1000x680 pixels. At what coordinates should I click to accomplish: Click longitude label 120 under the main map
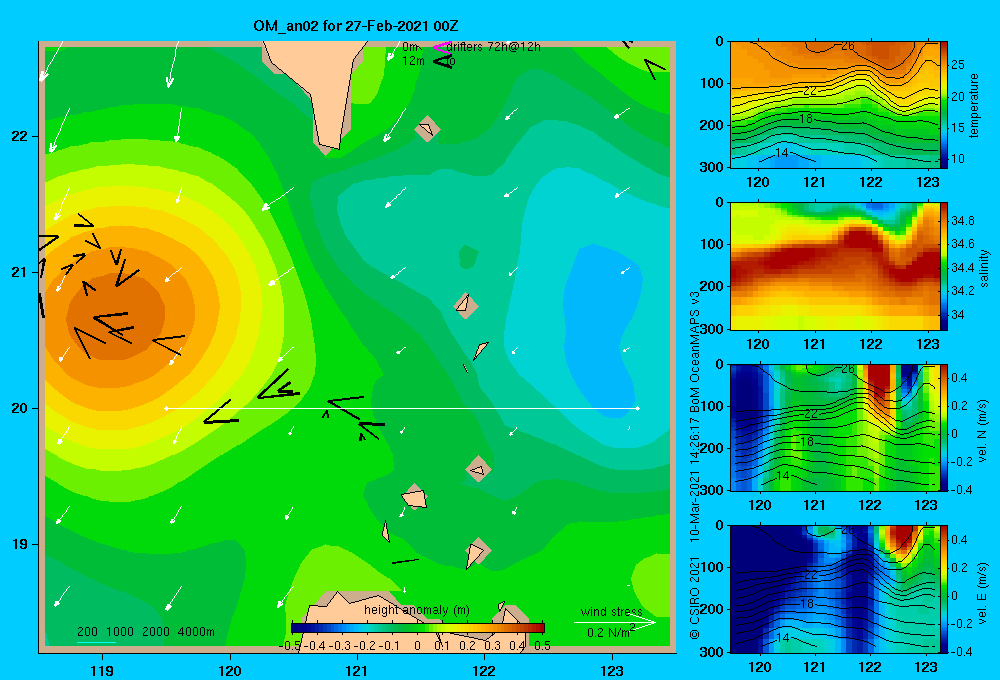pyautogui.click(x=230, y=670)
